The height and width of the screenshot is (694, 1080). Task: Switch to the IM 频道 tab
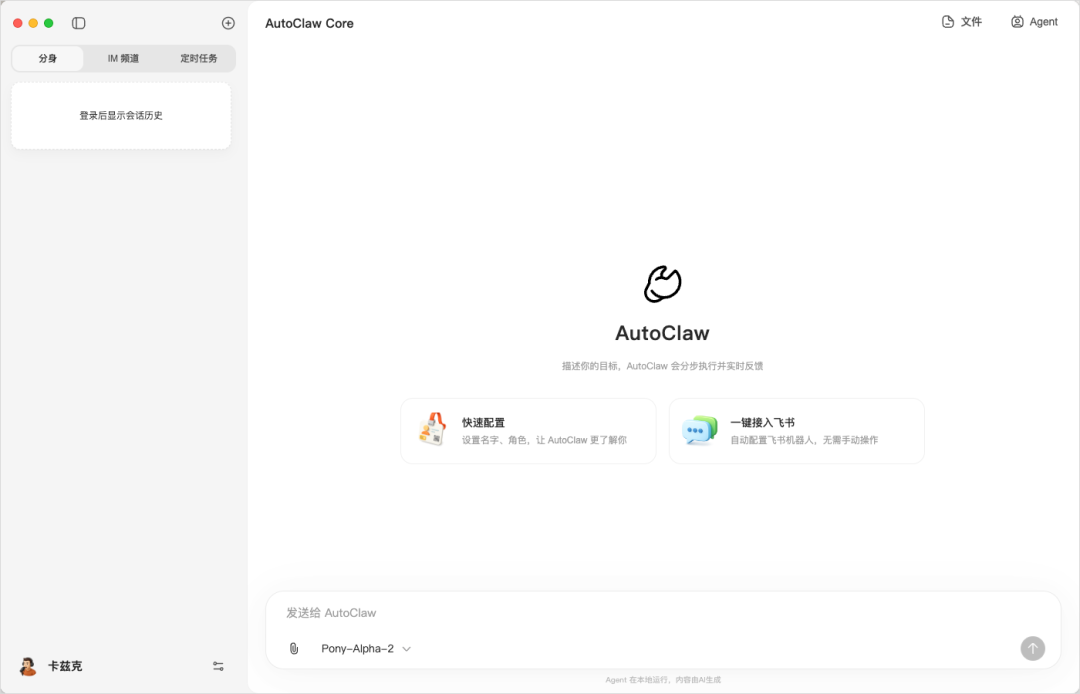[123, 59]
